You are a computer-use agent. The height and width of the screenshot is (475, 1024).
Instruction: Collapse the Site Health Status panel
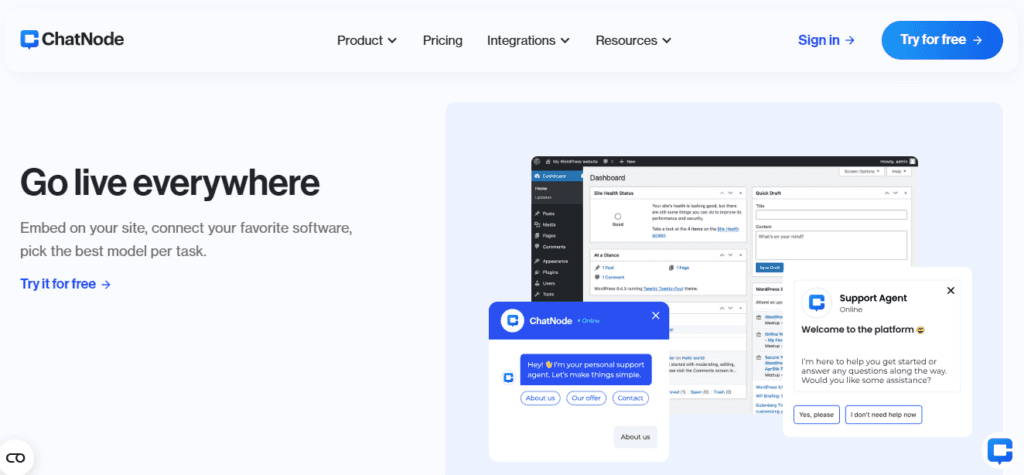pyautogui.click(x=741, y=193)
